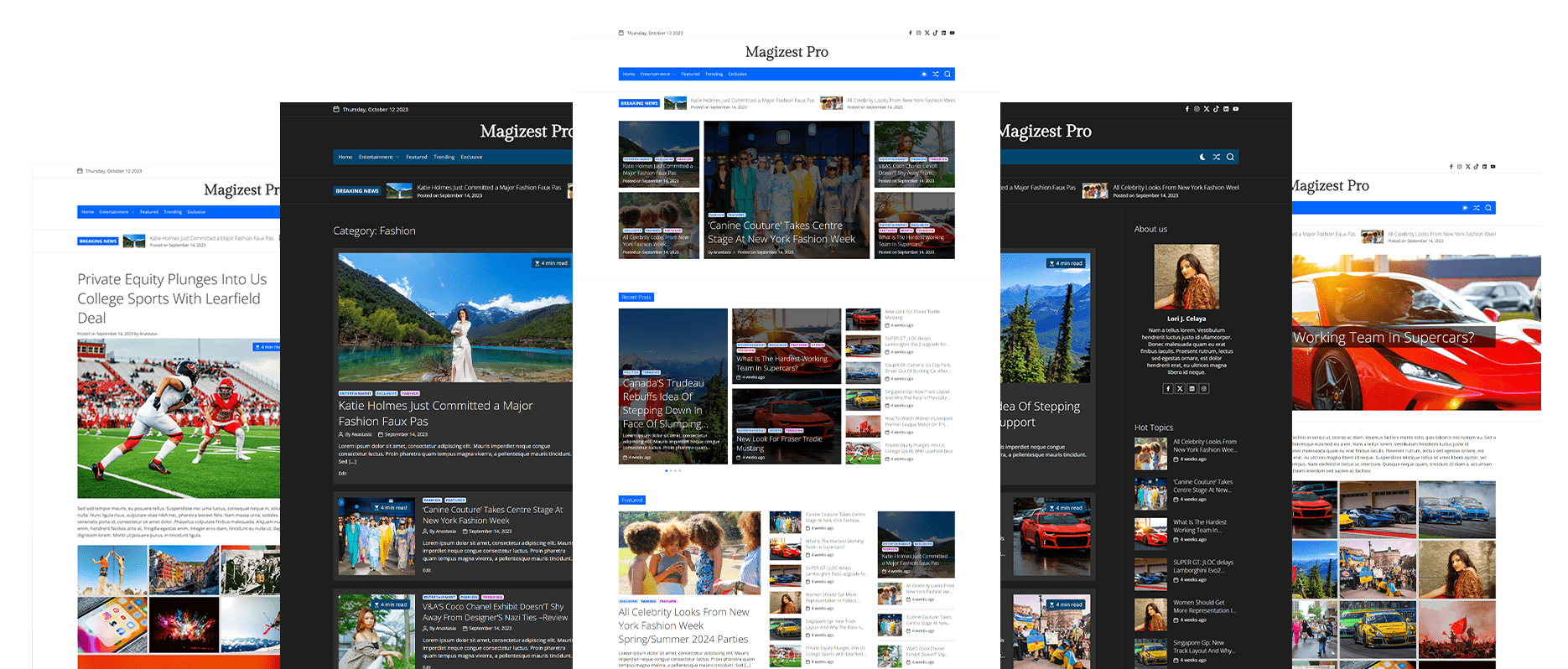Click Home in center page navbar
This screenshot has height=669, width=1568.
tap(629, 74)
